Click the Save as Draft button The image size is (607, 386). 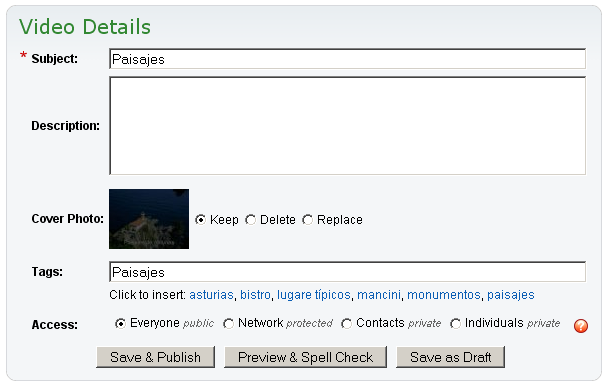[x=451, y=357]
